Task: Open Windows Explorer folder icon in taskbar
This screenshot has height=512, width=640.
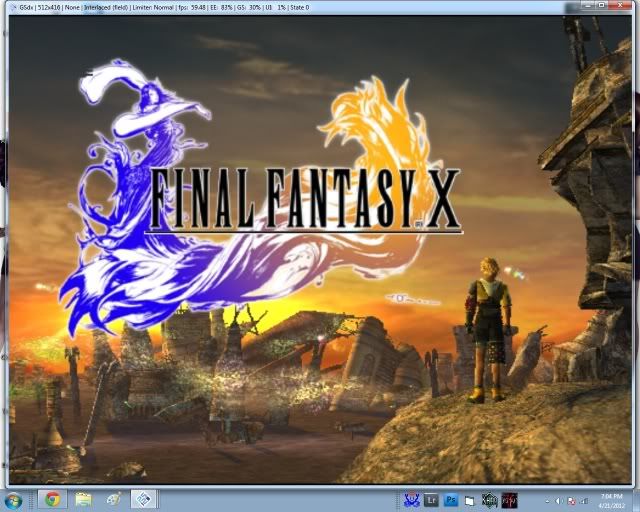Action: click(83, 499)
